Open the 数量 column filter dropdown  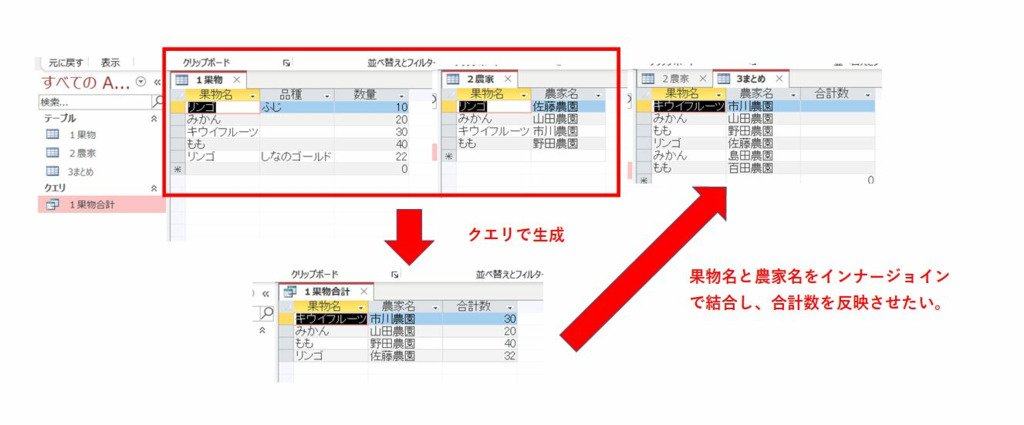[402, 95]
